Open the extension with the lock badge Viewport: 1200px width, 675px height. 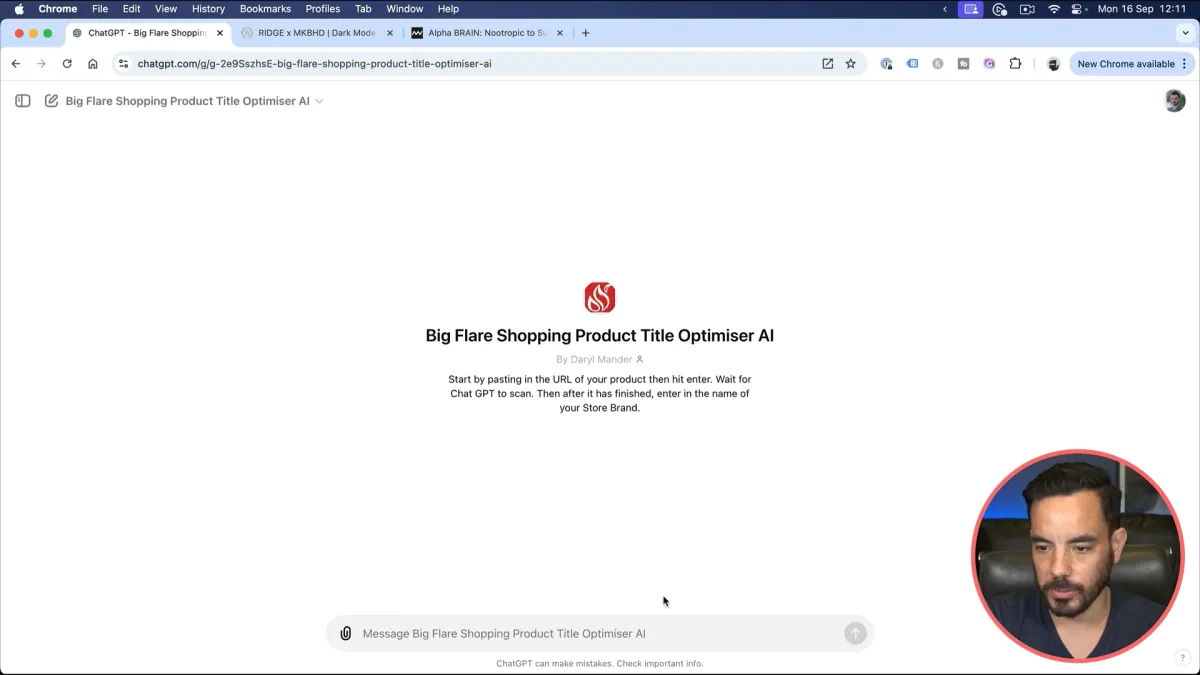tap(886, 63)
